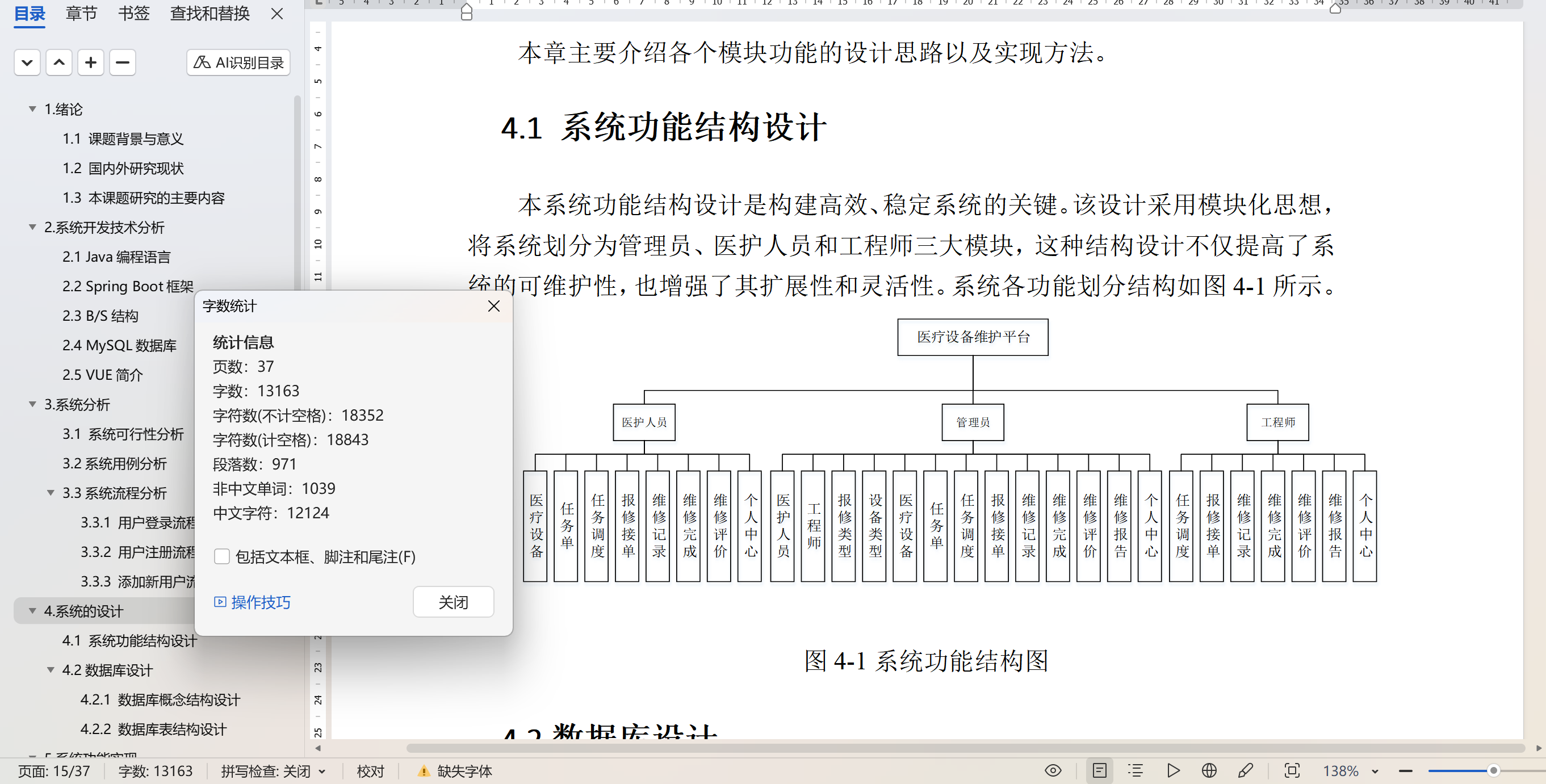Open web layout globe icon
Image resolution: width=1546 pixels, height=784 pixels.
point(1209,770)
